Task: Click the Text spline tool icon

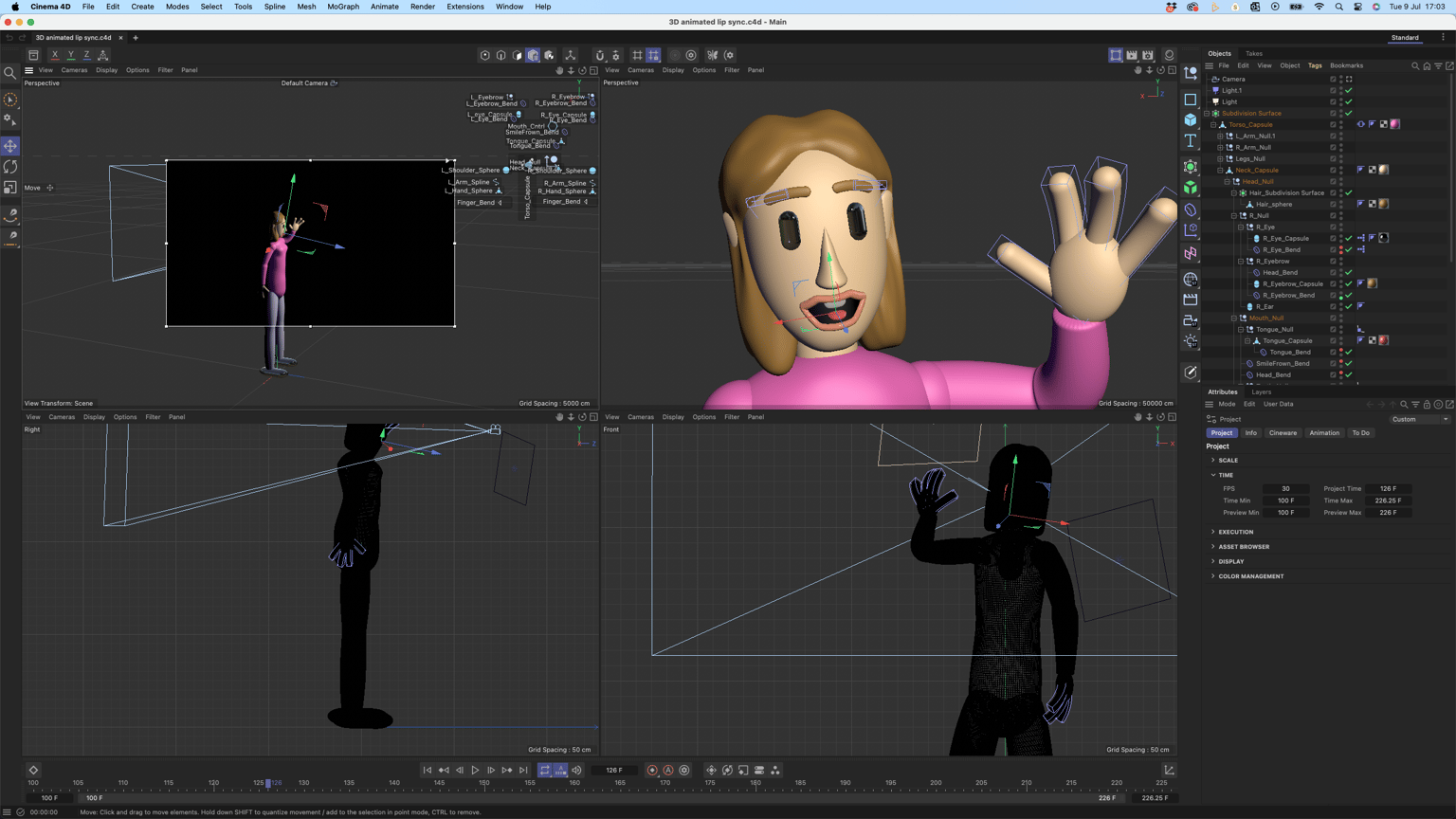Action: (1191, 141)
